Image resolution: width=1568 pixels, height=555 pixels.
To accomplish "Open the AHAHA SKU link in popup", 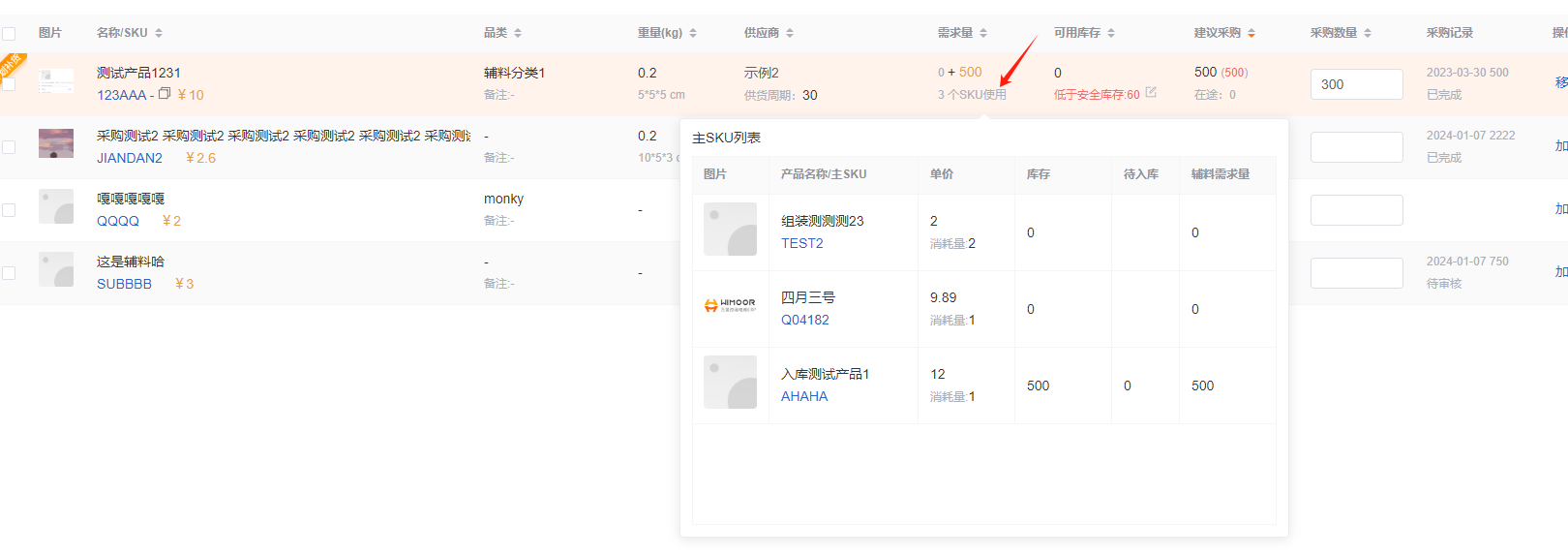I will click(803, 396).
